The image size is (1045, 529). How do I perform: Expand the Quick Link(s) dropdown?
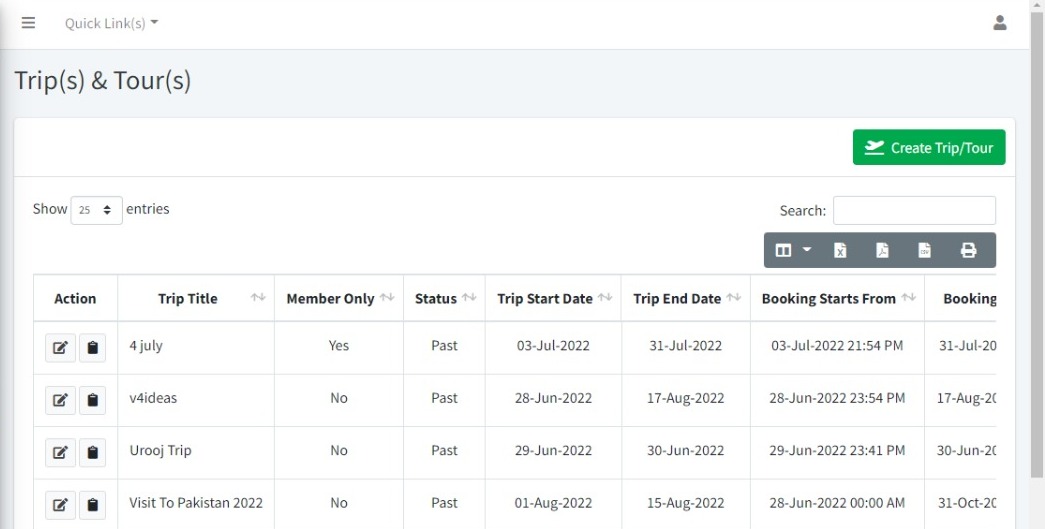111,23
